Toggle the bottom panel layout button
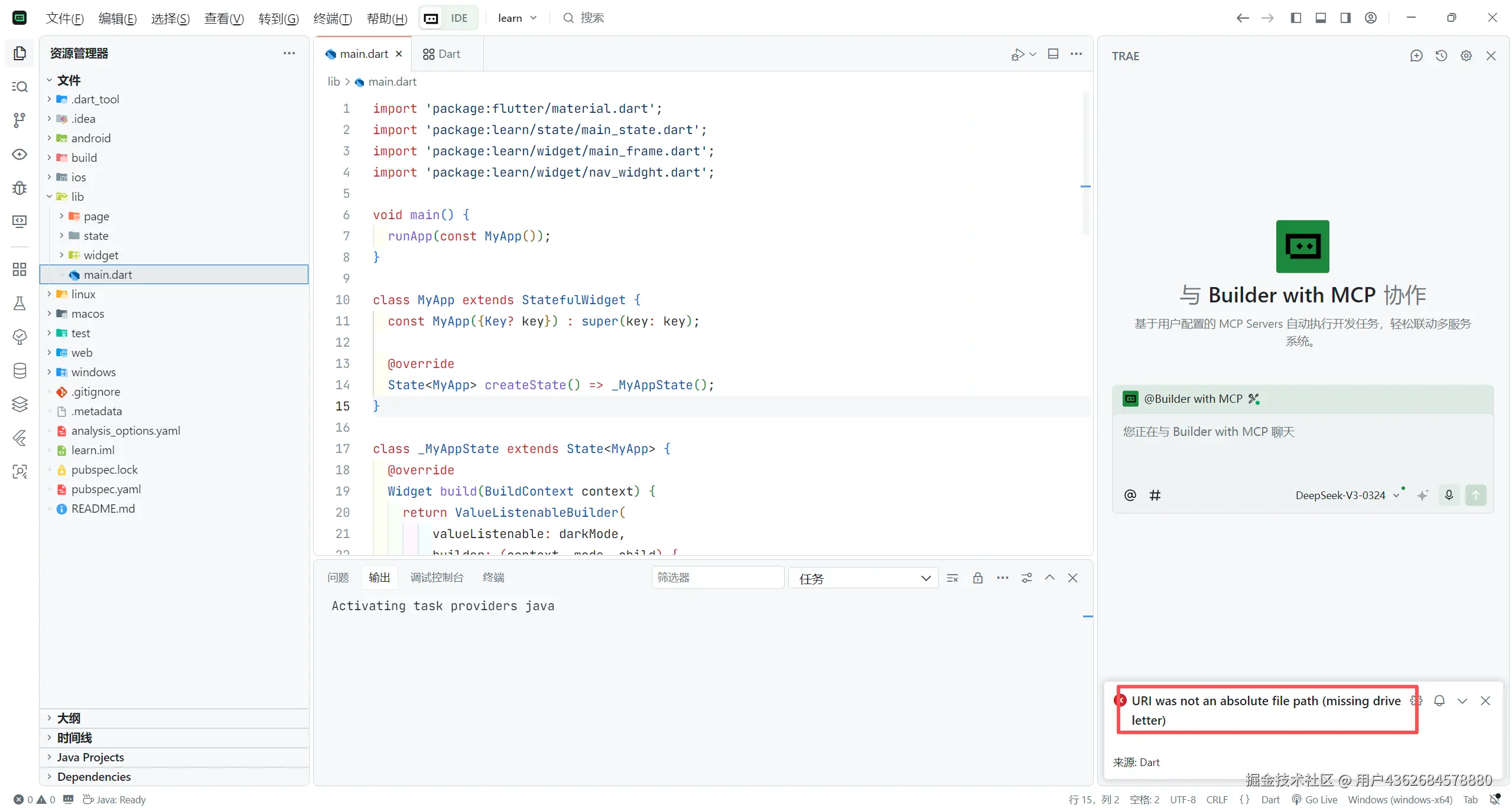Viewport: 1512px width, 808px height. coord(1321,18)
